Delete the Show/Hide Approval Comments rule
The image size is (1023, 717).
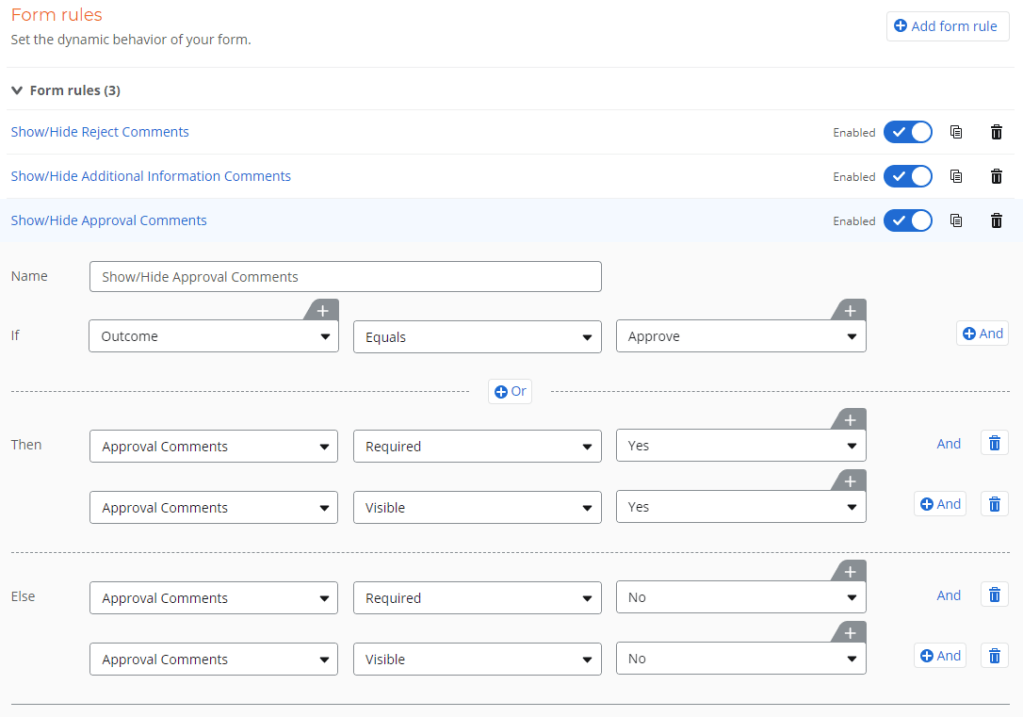pos(996,221)
